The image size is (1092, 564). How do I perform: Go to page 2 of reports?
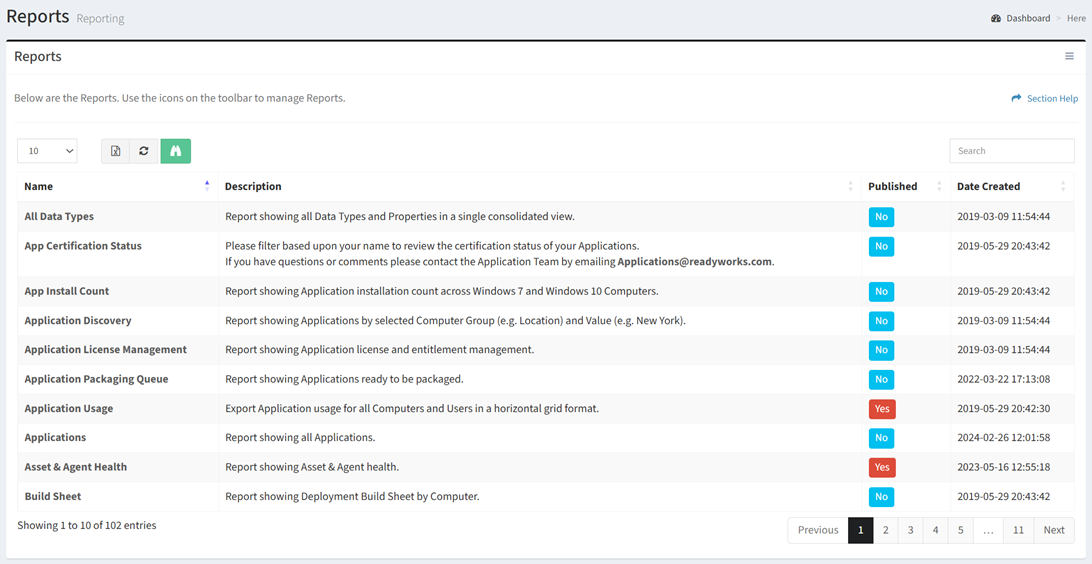point(885,530)
